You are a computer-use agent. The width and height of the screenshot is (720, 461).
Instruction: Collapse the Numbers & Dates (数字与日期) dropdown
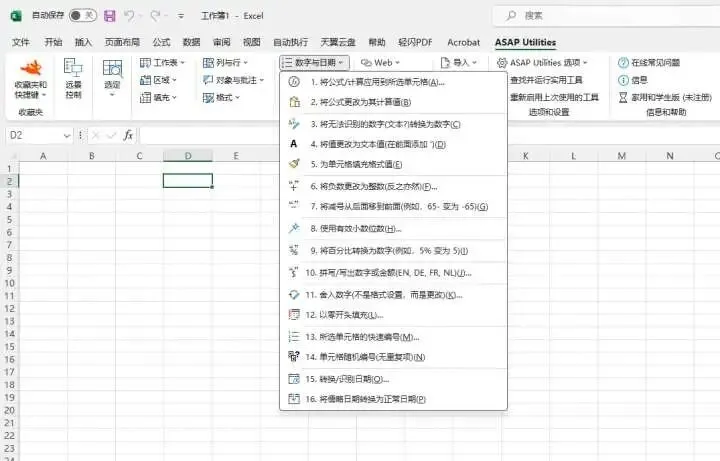coord(314,62)
